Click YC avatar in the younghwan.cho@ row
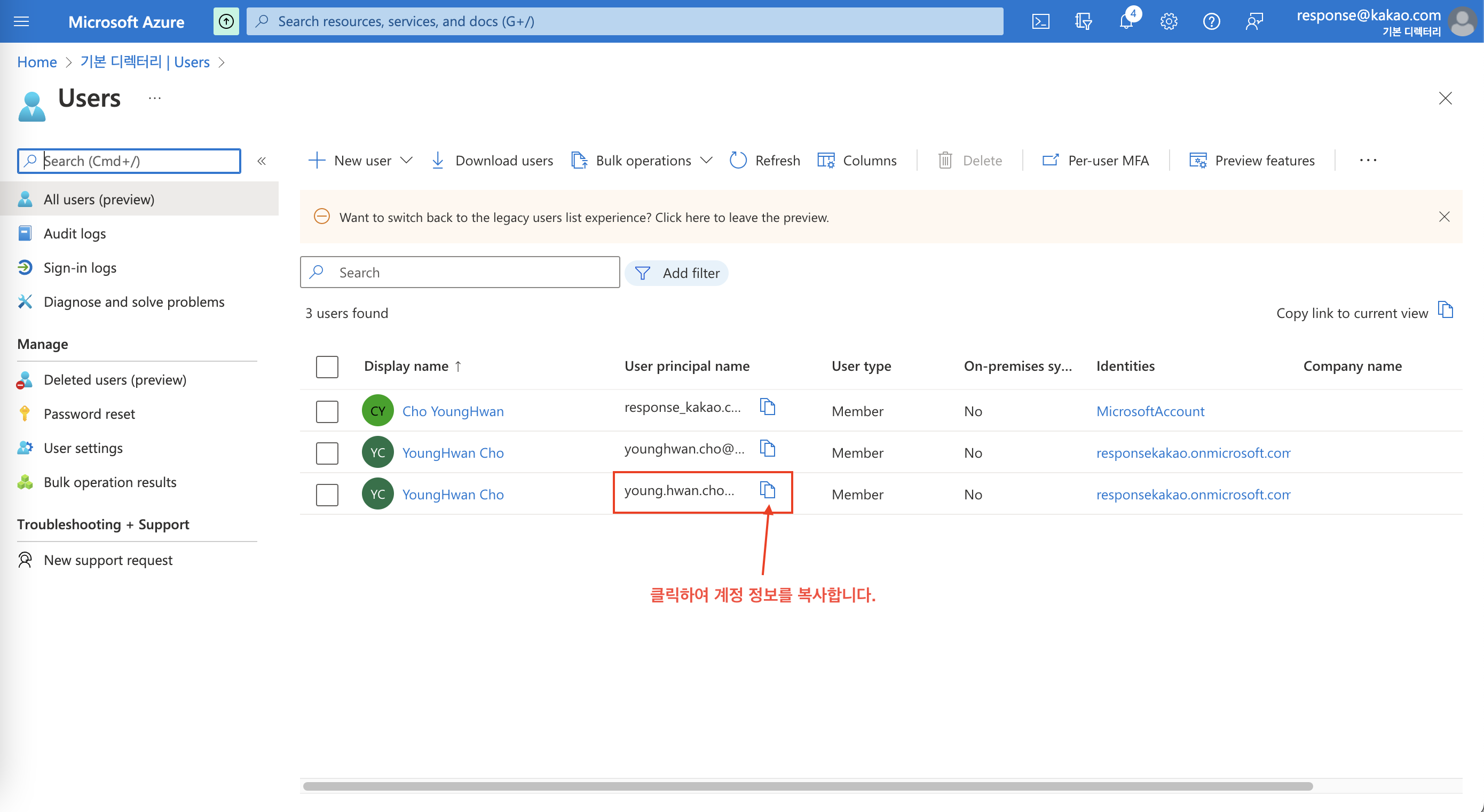Screen dimensions: 1484x812 (x=378, y=452)
